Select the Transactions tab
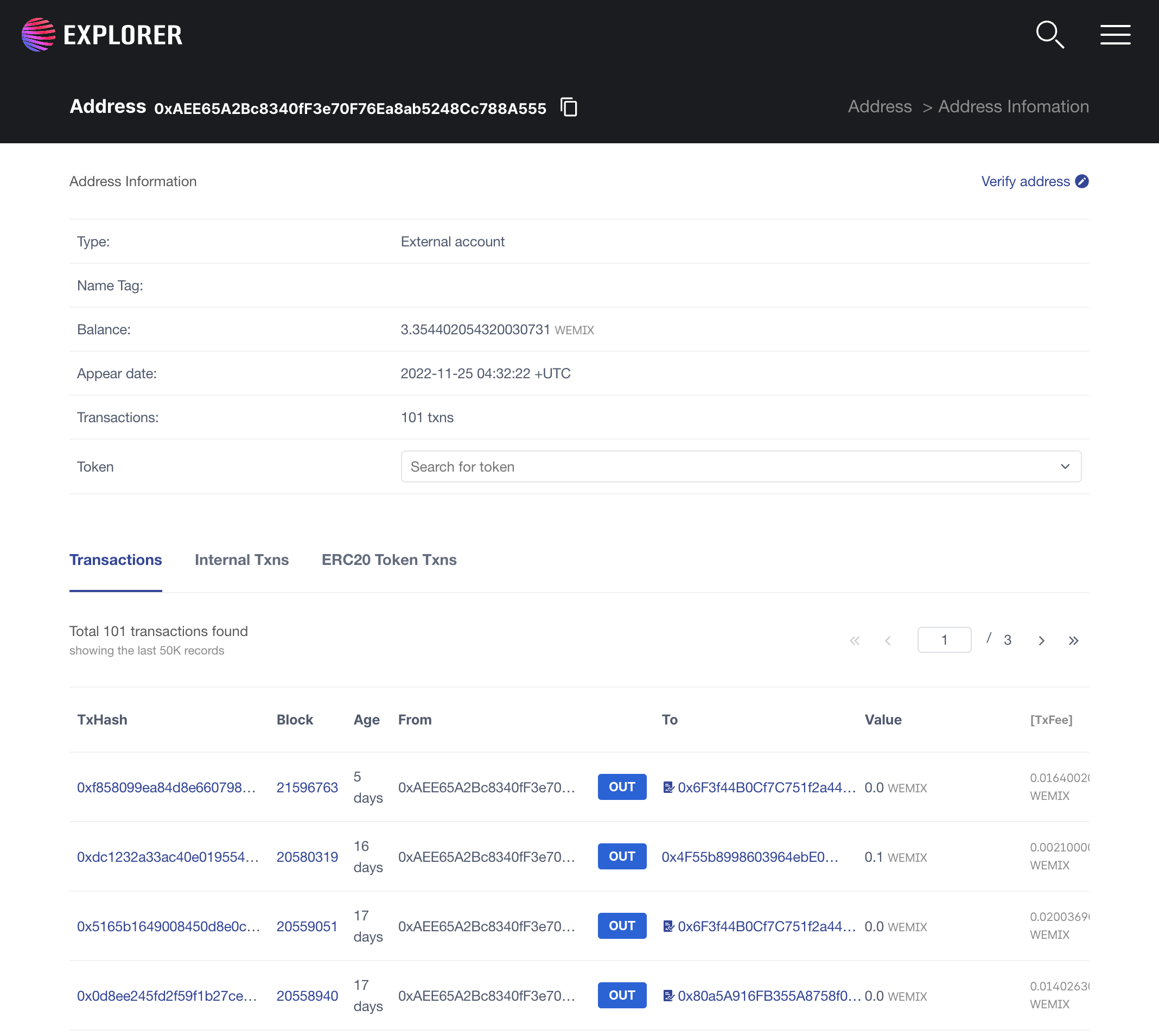Image resolution: width=1159 pixels, height=1036 pixels. (116, 560)
